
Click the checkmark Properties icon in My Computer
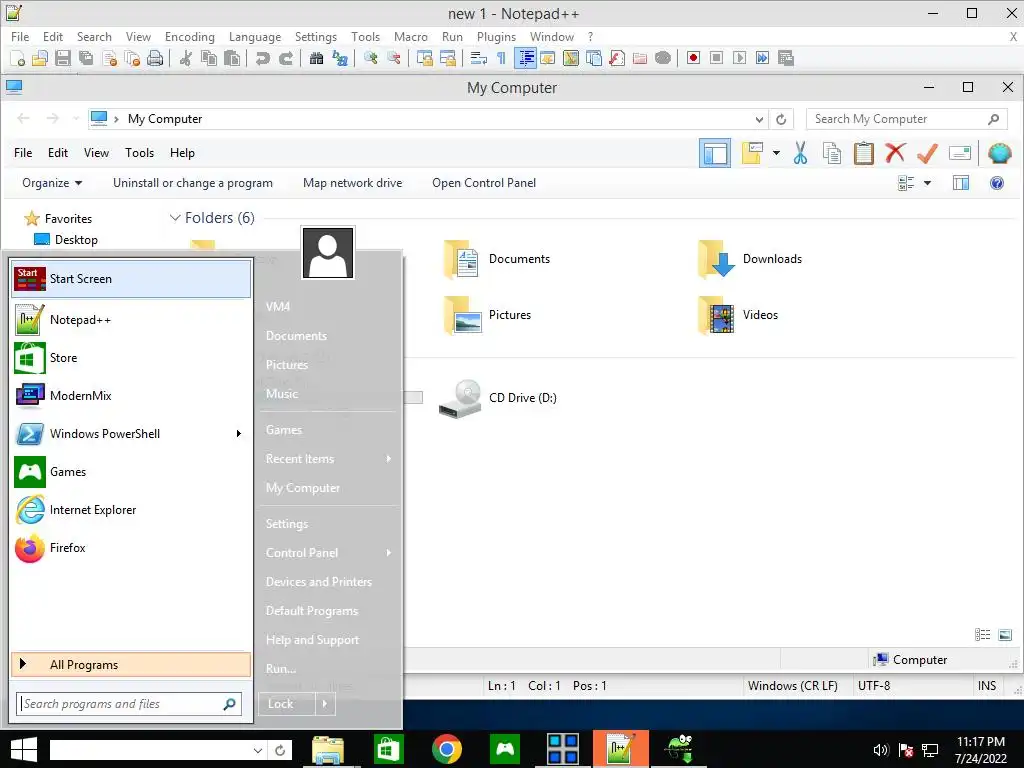[927, 153]
